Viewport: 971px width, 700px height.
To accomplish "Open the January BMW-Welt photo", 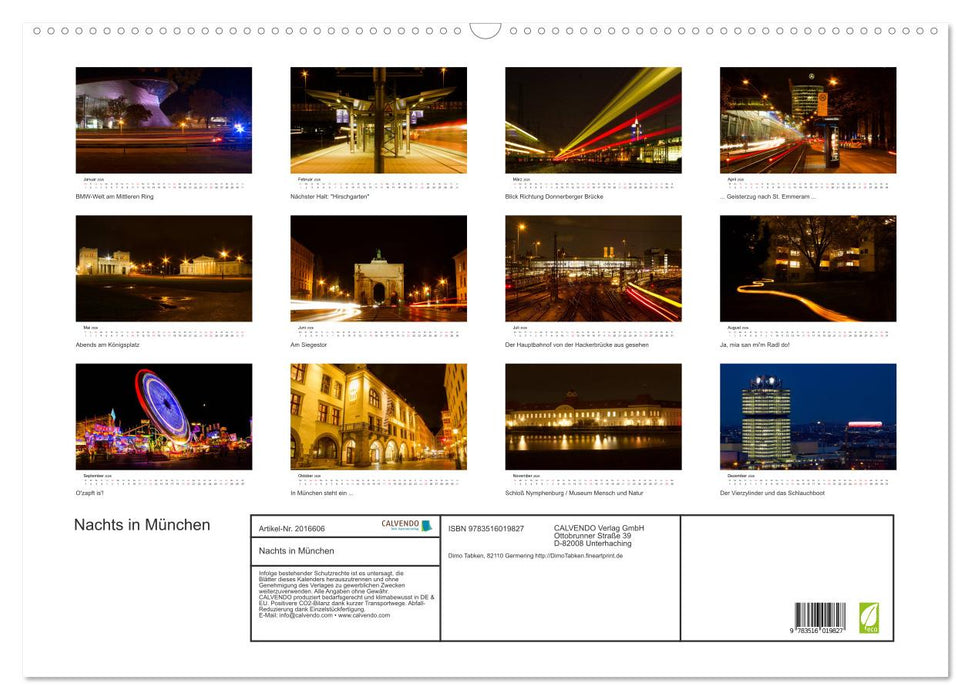I will 164,119.
